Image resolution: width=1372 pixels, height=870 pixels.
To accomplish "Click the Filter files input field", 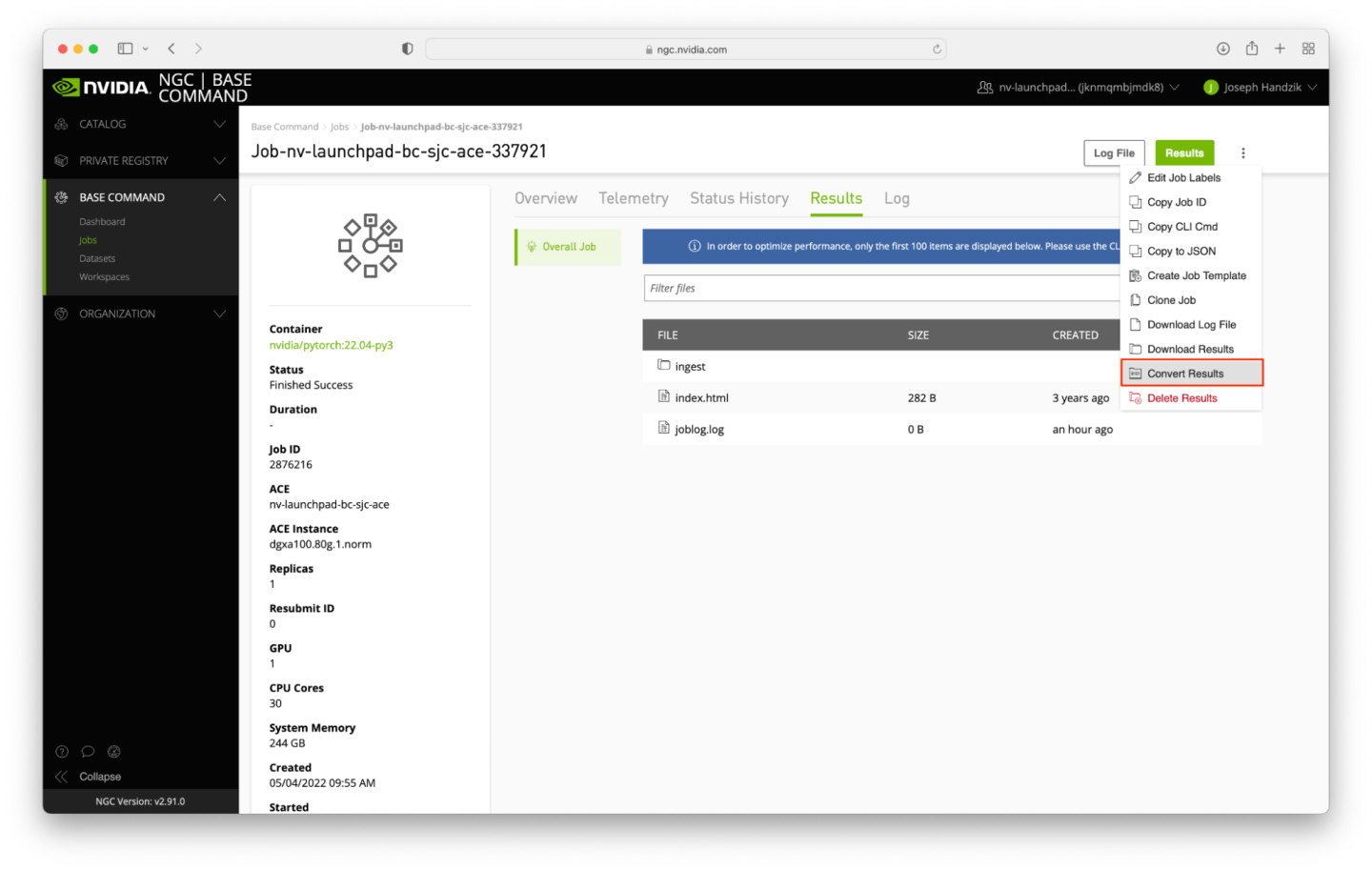I will pos(881,289).
